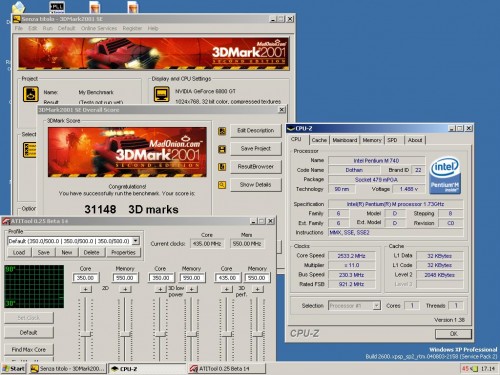Click the Intel Pentium M logo
The height and width of the screenshot is (375, 500).
[x=445, y=176]
